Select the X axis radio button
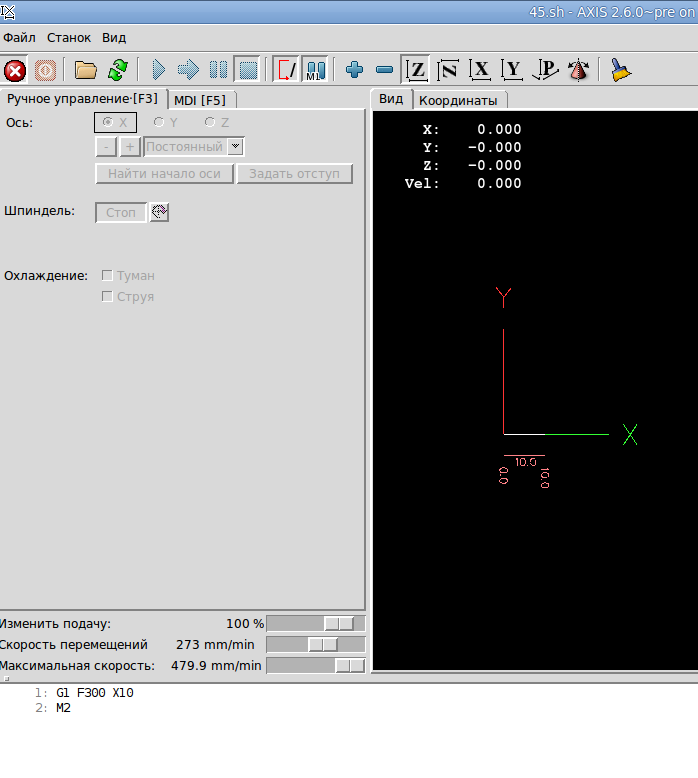Screen dimensions: 698x778 pyautogui.click(x=115, y=123)
